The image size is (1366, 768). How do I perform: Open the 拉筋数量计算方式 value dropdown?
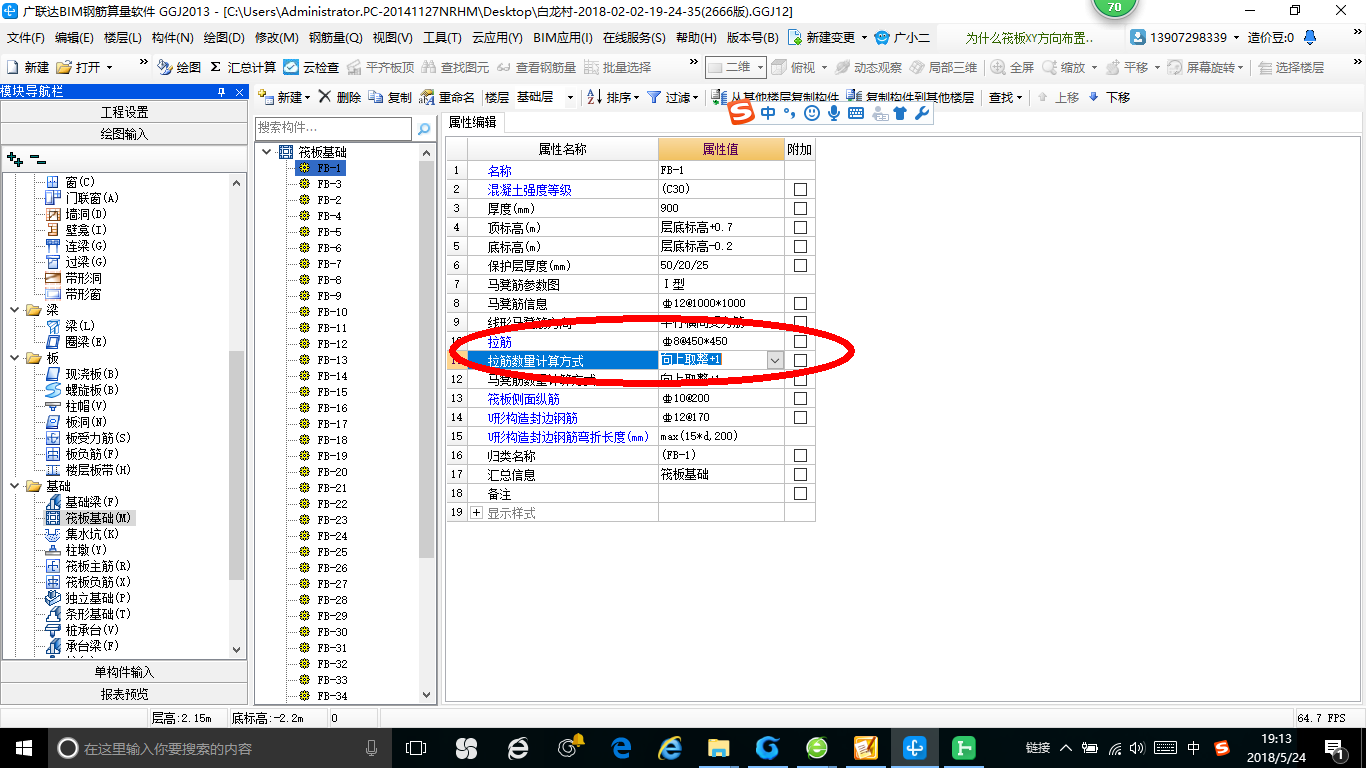775,360
